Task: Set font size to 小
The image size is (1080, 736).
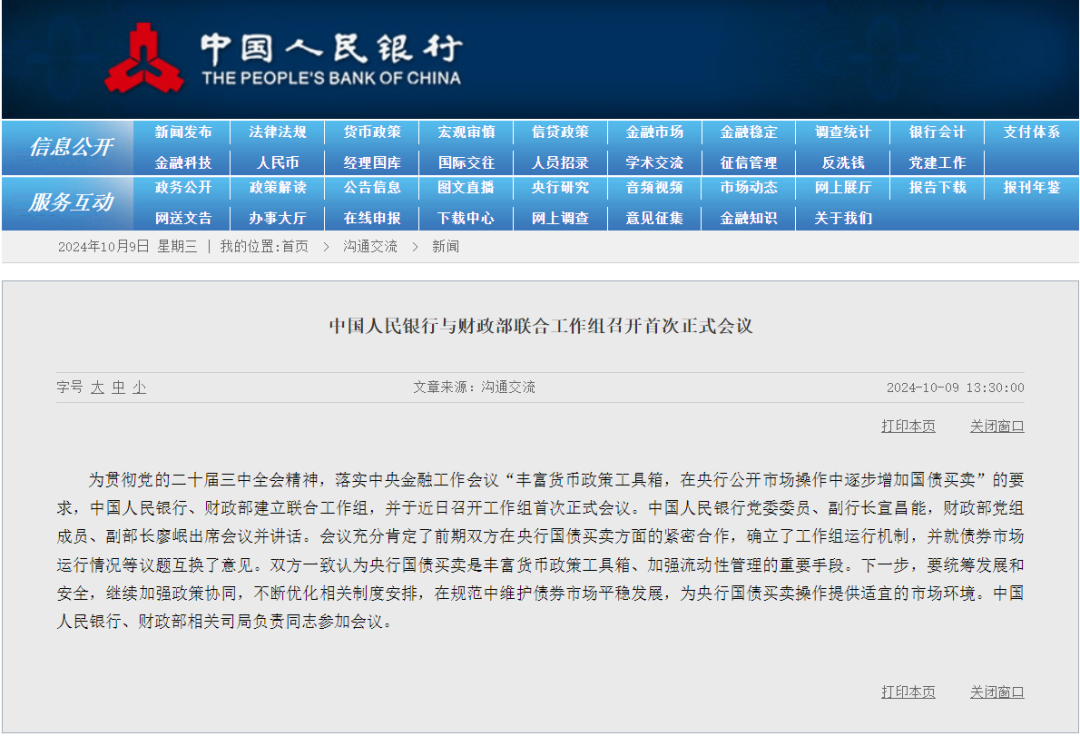Action: click(x=139, y=388)
